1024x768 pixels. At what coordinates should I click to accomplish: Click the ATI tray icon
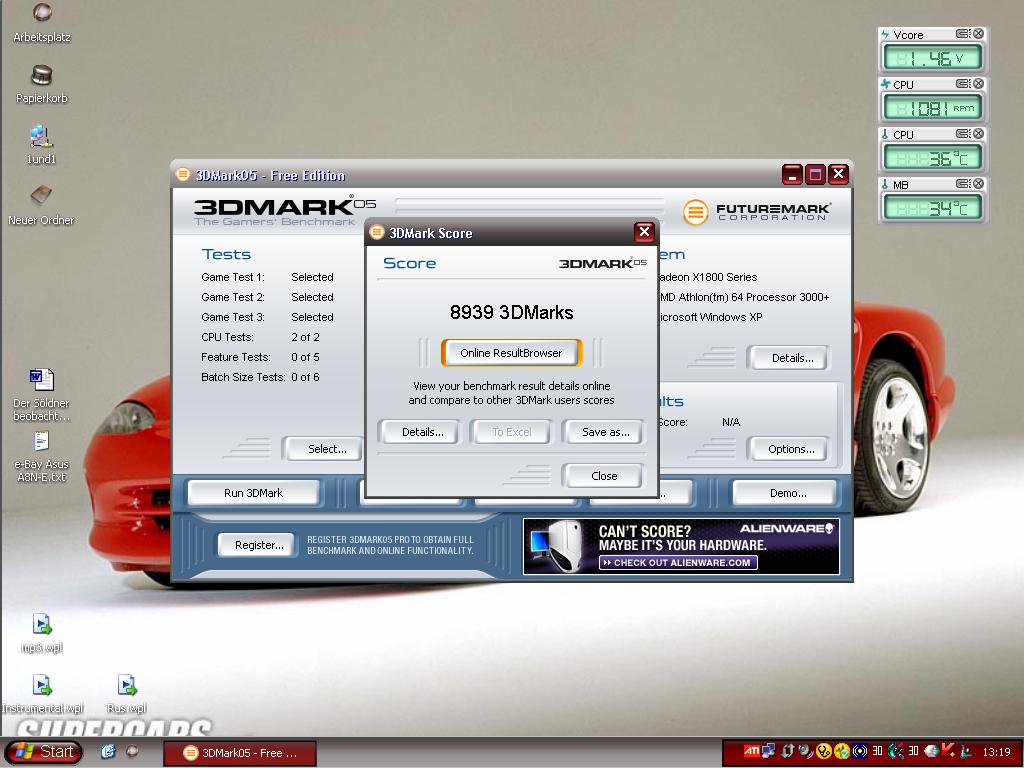coord(752,751)
